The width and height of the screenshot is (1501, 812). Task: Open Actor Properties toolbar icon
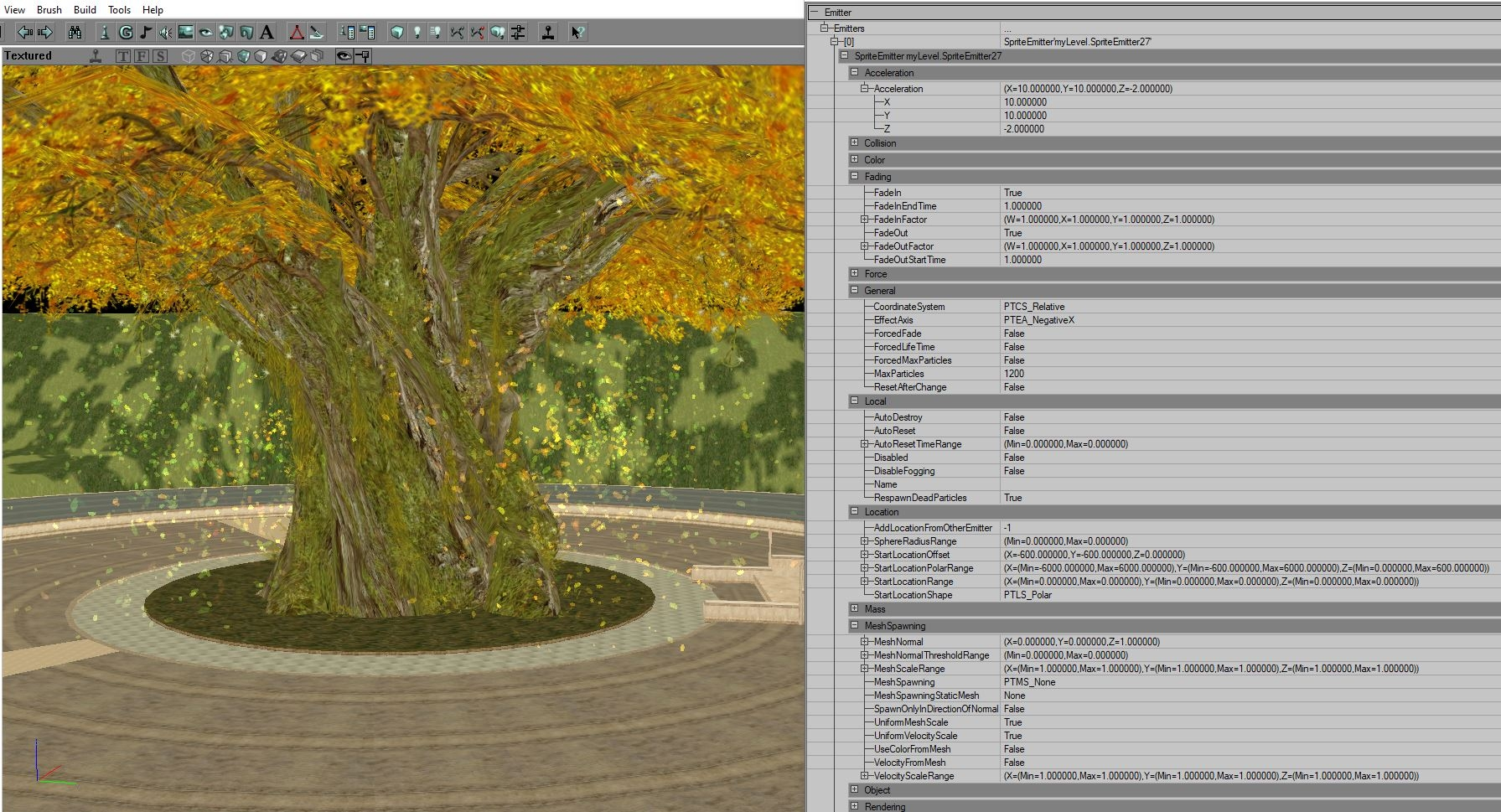click(x=347, y=33)
